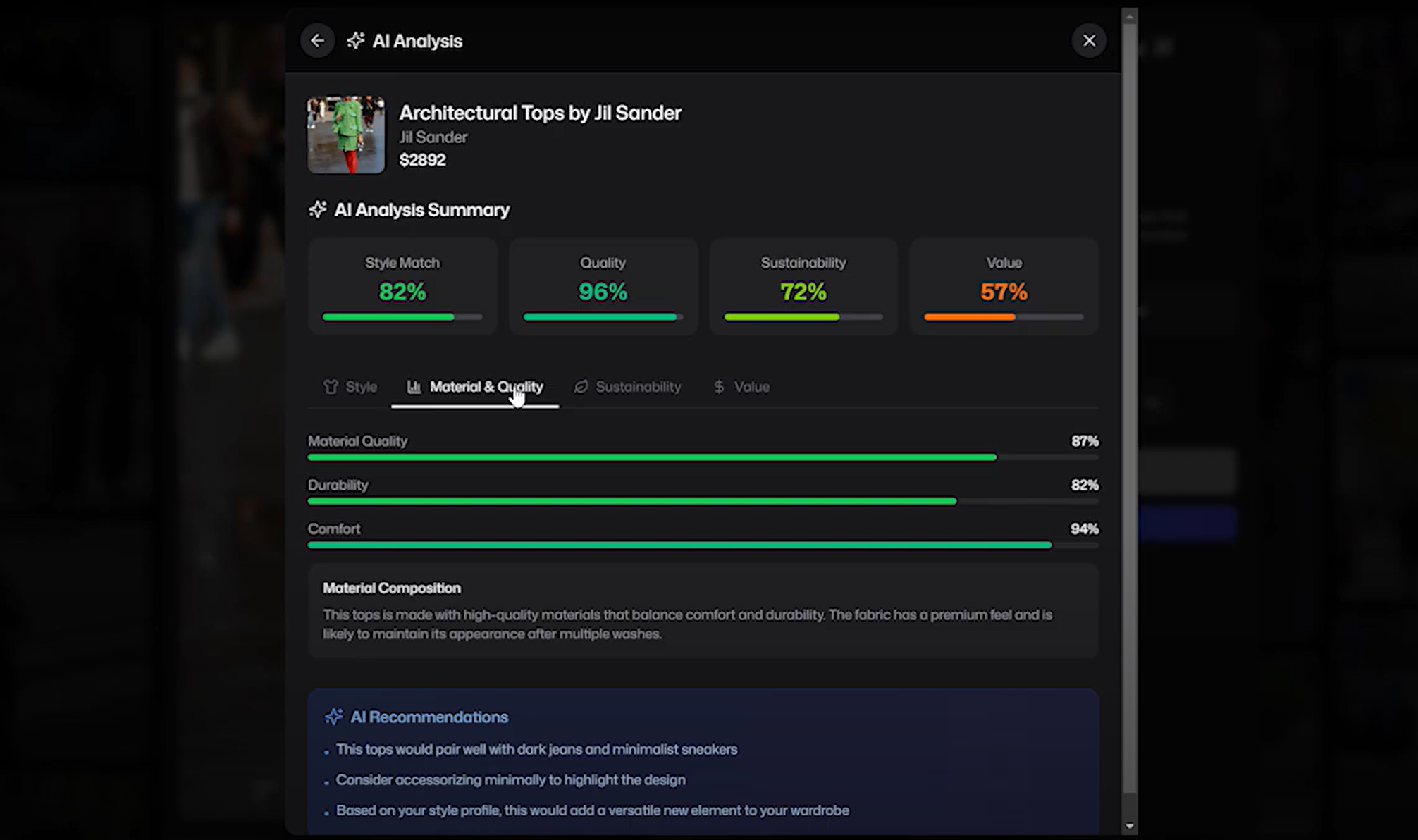Viewport: 1418px width, 840px height.
Task: Click the Value 57% score card
Action: pyautogui.click(x=1004, y=286)
